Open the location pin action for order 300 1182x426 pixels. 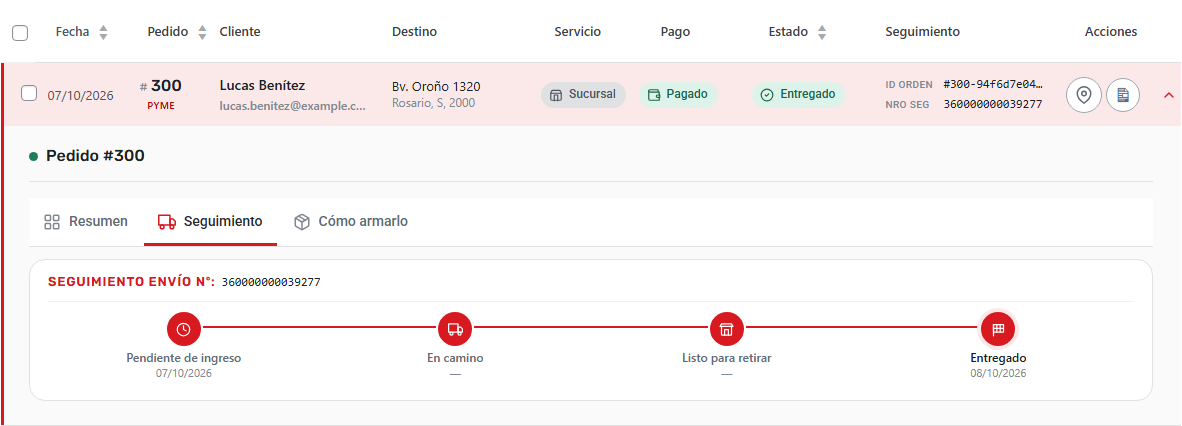click(x=1084, y=95)
